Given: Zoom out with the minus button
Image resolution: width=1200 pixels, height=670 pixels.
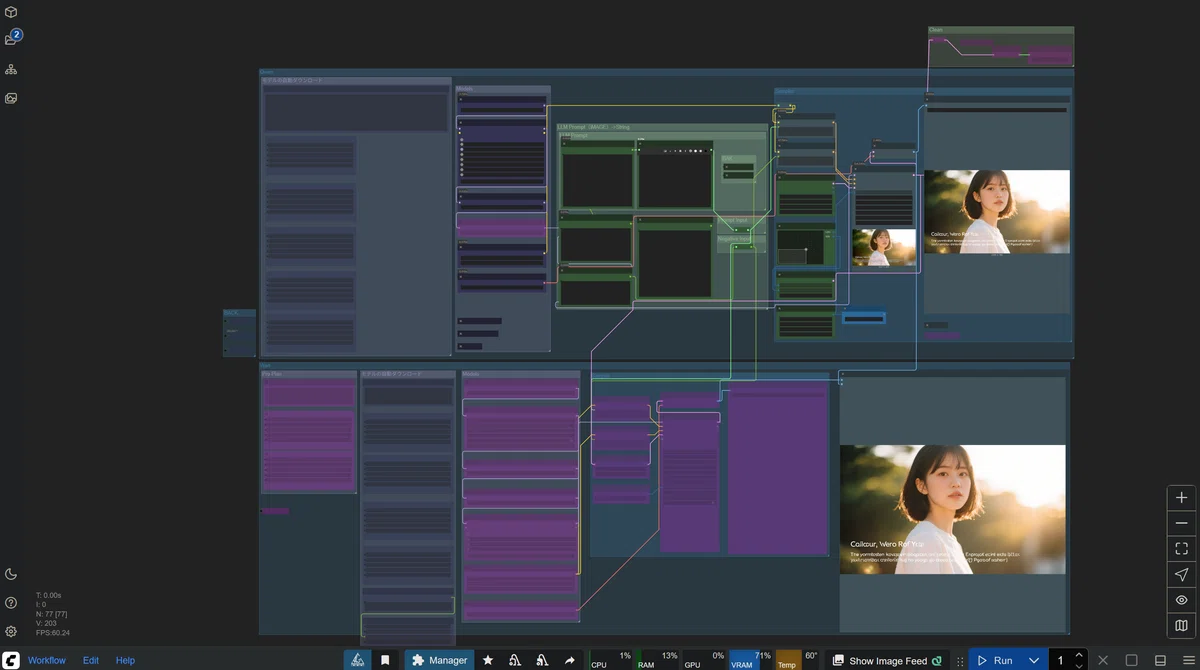Looking at the screenshot, I should coord(1181,523).
